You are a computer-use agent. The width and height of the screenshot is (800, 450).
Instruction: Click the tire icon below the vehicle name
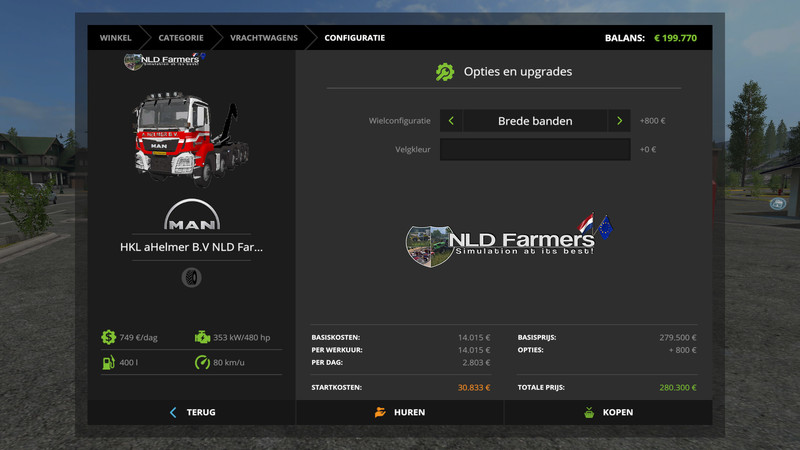click(x=192, y=277)
